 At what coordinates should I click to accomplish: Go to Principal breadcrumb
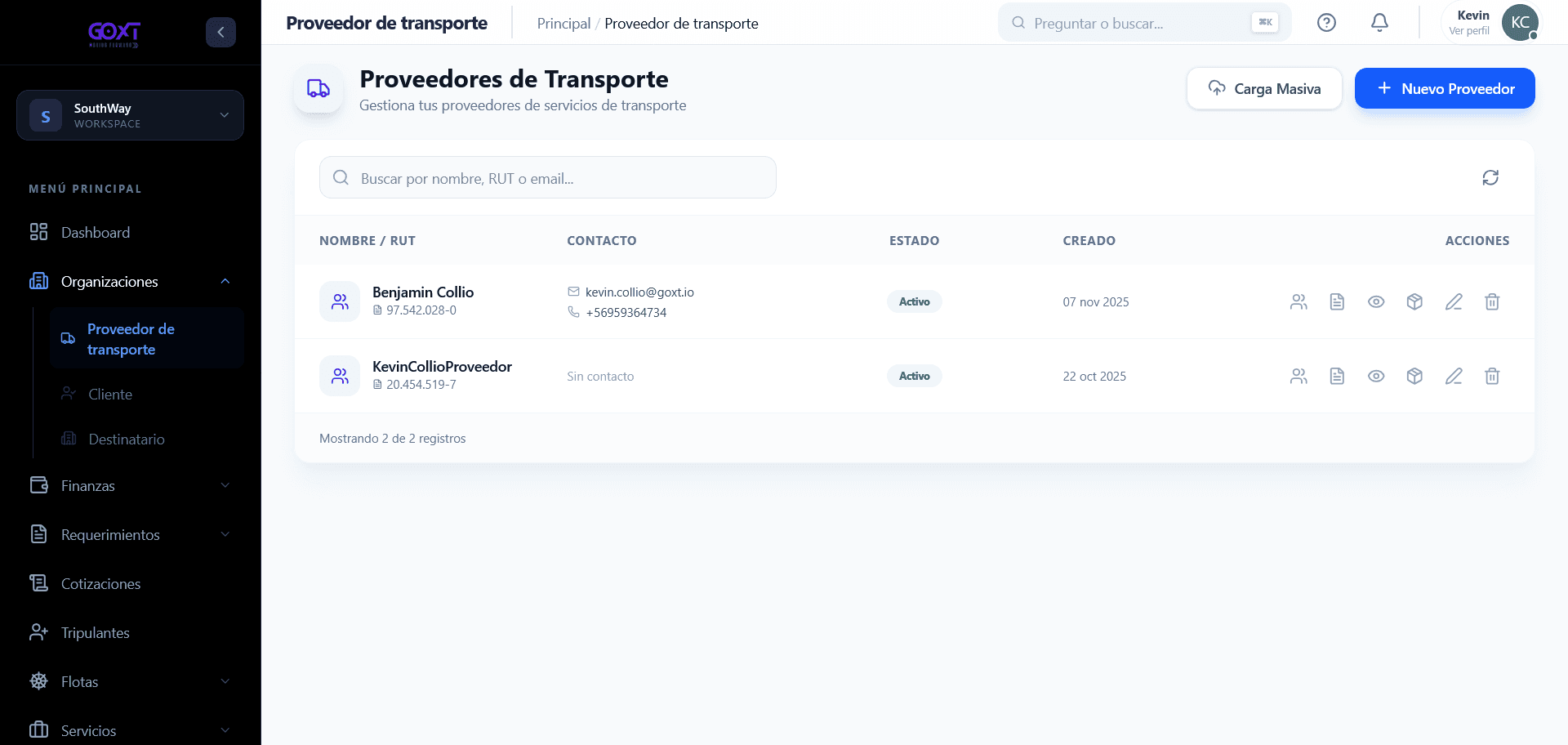tap(563, 24)
